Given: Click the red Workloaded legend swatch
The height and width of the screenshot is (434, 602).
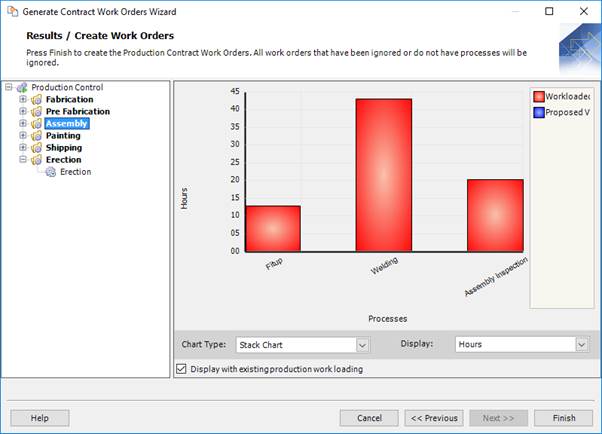Looking at the screenshot, I should pyautogui.click(x=539, y=97).
